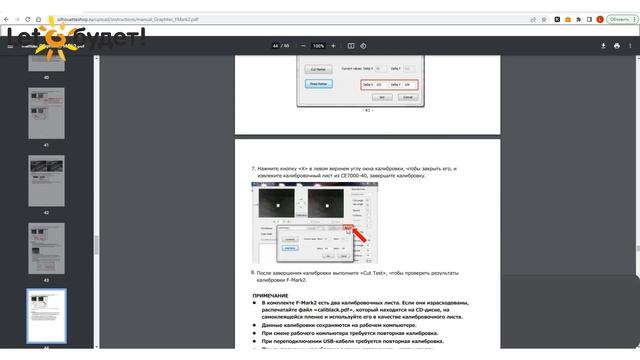Open the Chrome profile avatar
640x360 pixels.
pyautogui.click(x=600, y=19)
